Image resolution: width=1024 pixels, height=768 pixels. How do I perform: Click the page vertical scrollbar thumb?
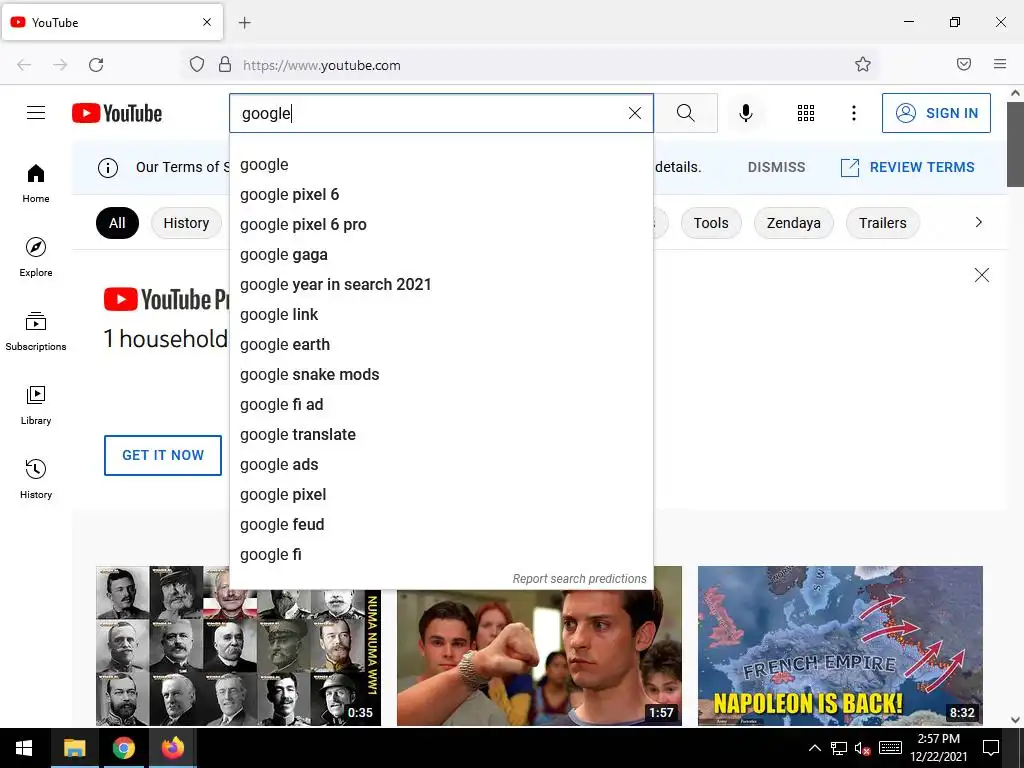1016,144
